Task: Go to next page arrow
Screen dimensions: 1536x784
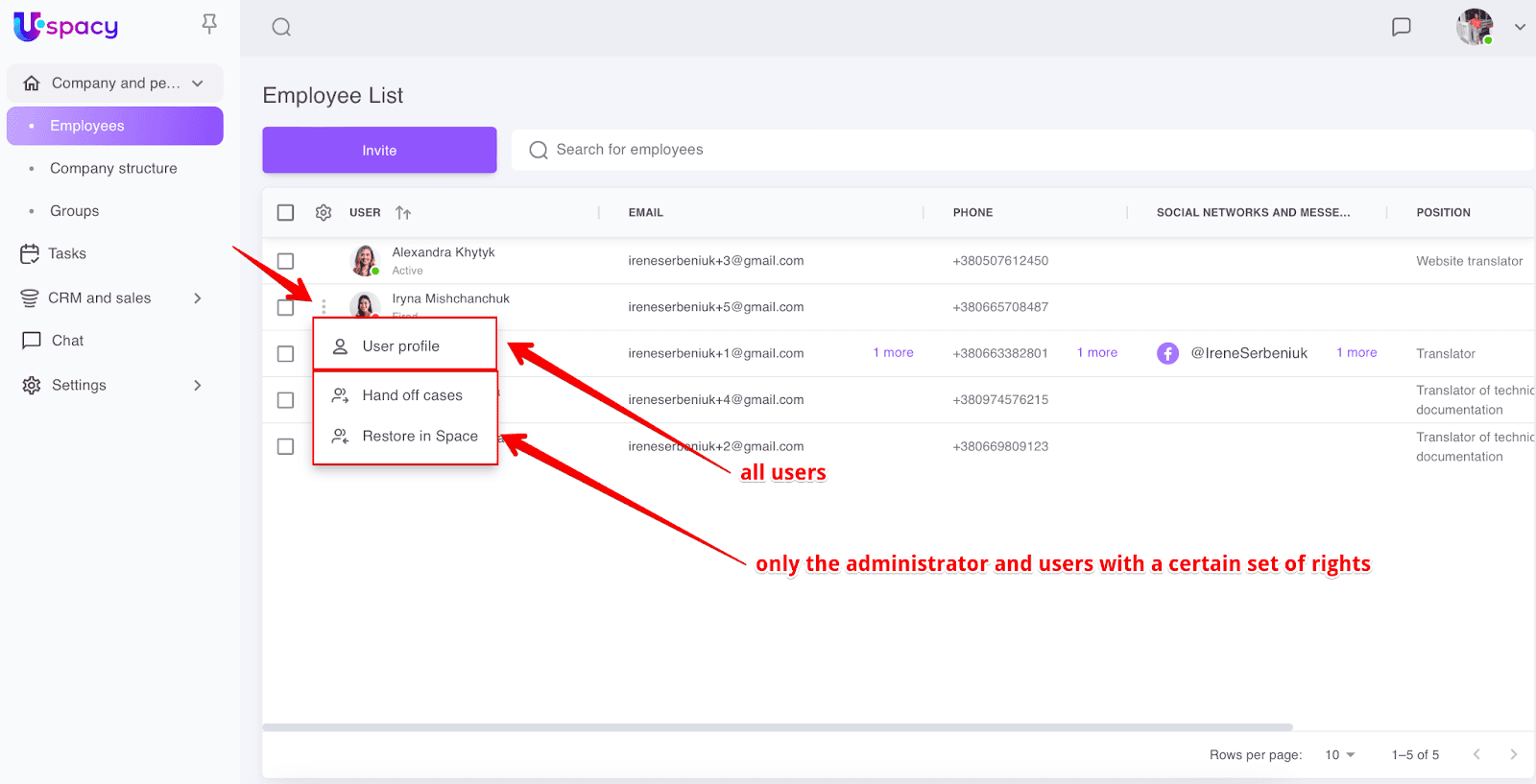Action: 1513,755
